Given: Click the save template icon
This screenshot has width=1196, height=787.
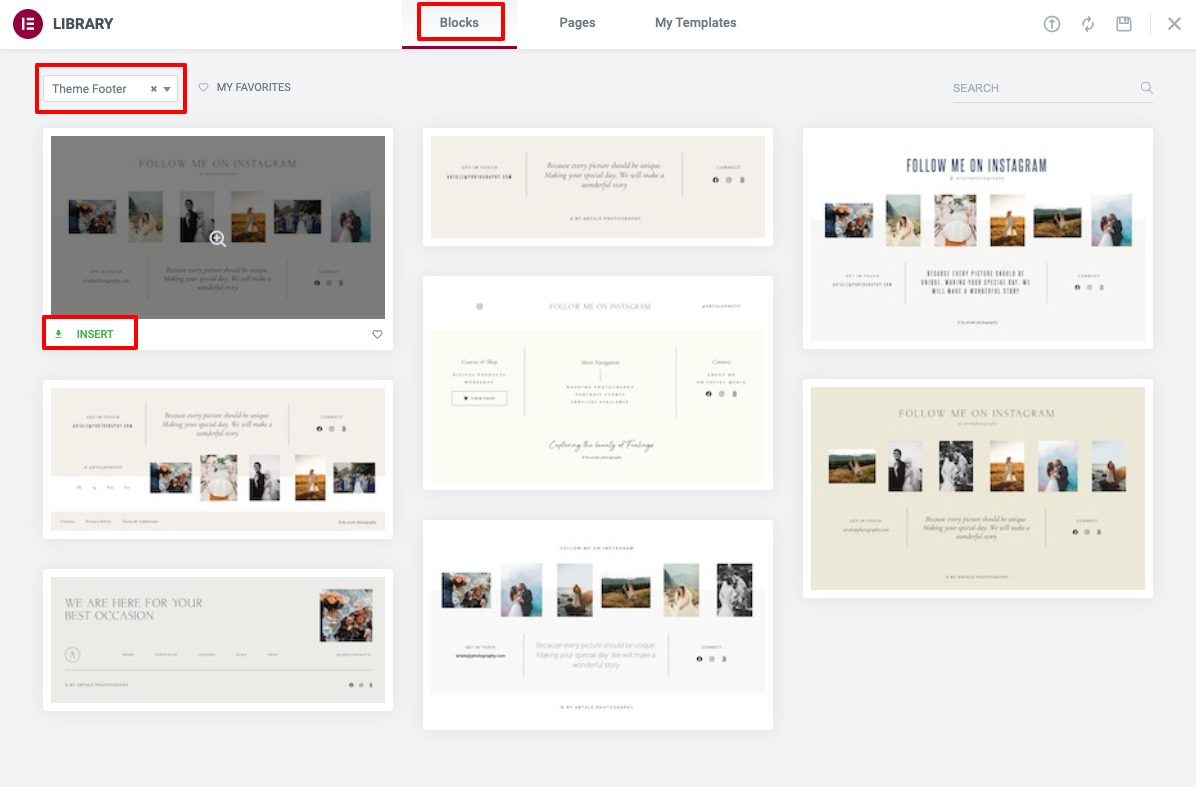Looking at the screenshot, I should (1123, 23).
